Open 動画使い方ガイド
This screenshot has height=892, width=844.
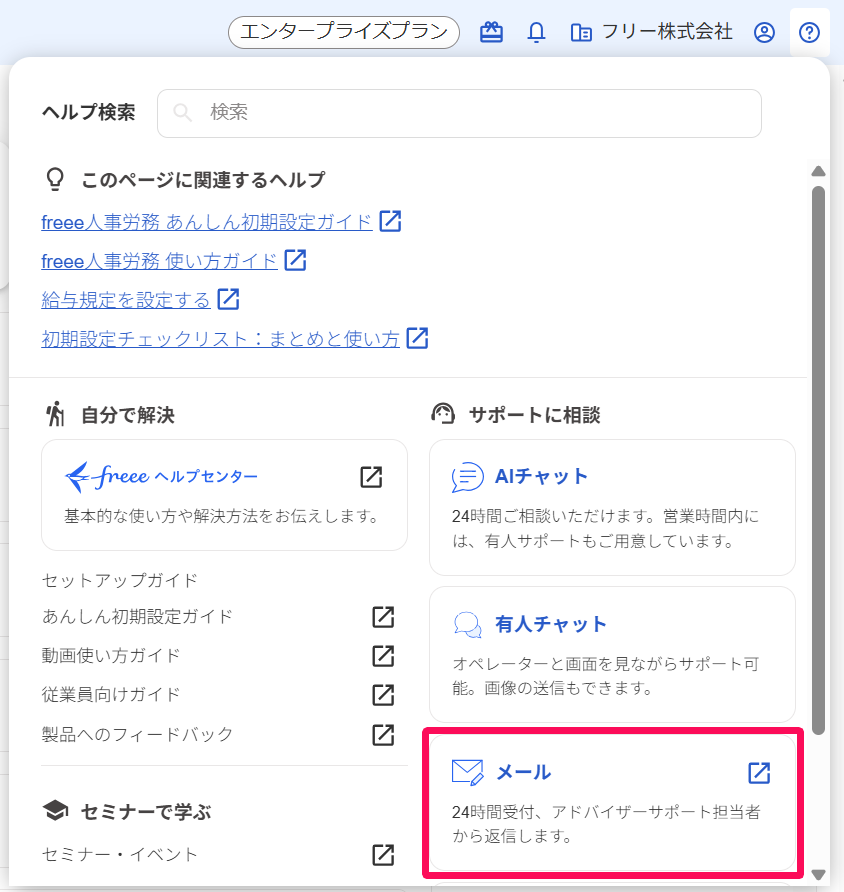(111, 655)
